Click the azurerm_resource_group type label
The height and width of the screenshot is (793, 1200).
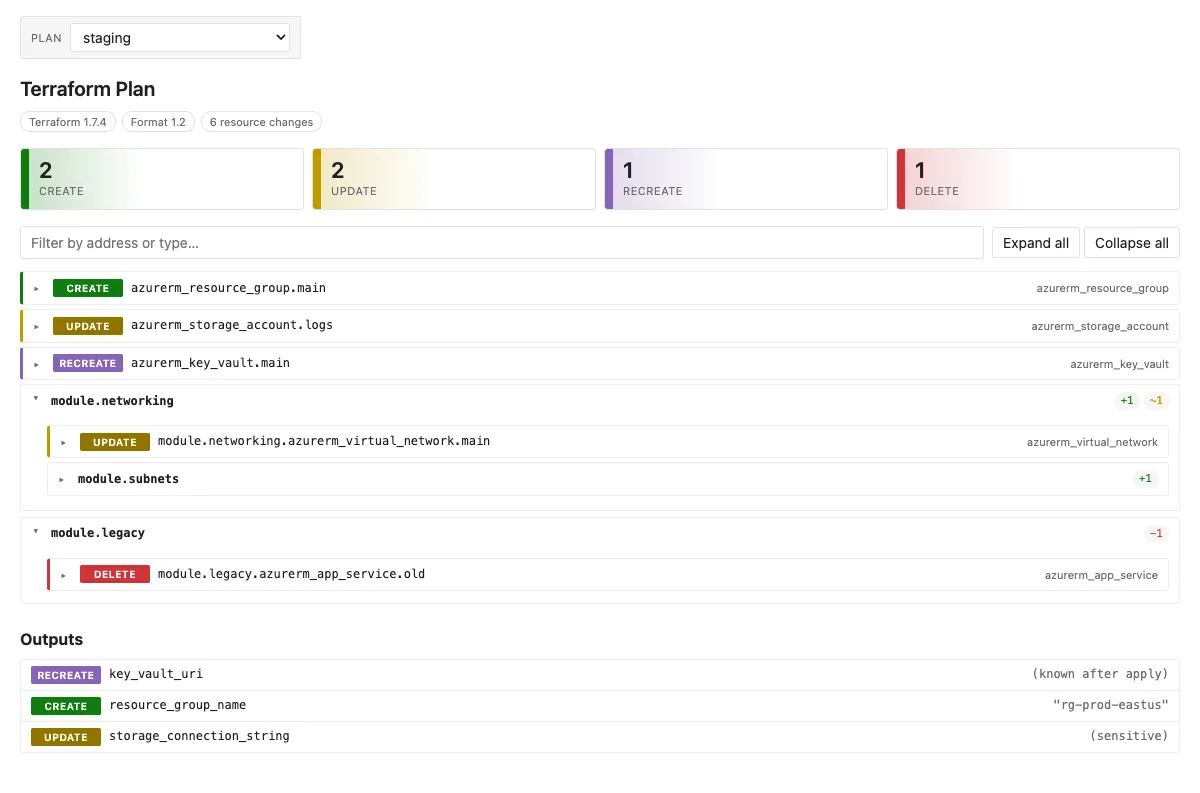[1102, 288]
